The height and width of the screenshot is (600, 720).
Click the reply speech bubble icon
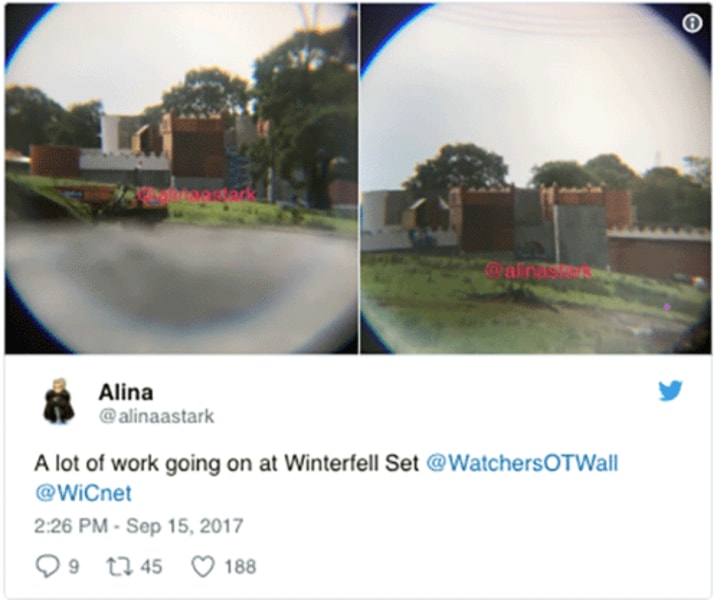coord(47,566)
